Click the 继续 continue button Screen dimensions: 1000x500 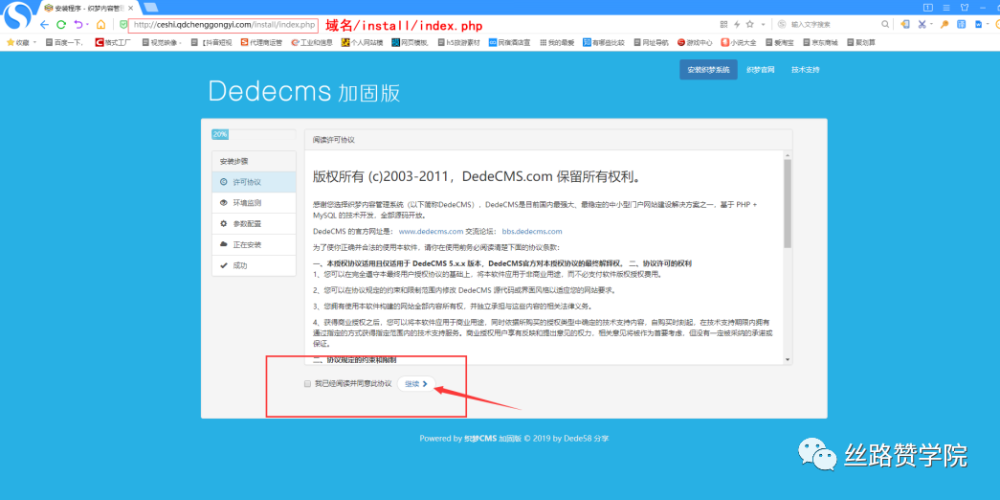pos(416,384)
